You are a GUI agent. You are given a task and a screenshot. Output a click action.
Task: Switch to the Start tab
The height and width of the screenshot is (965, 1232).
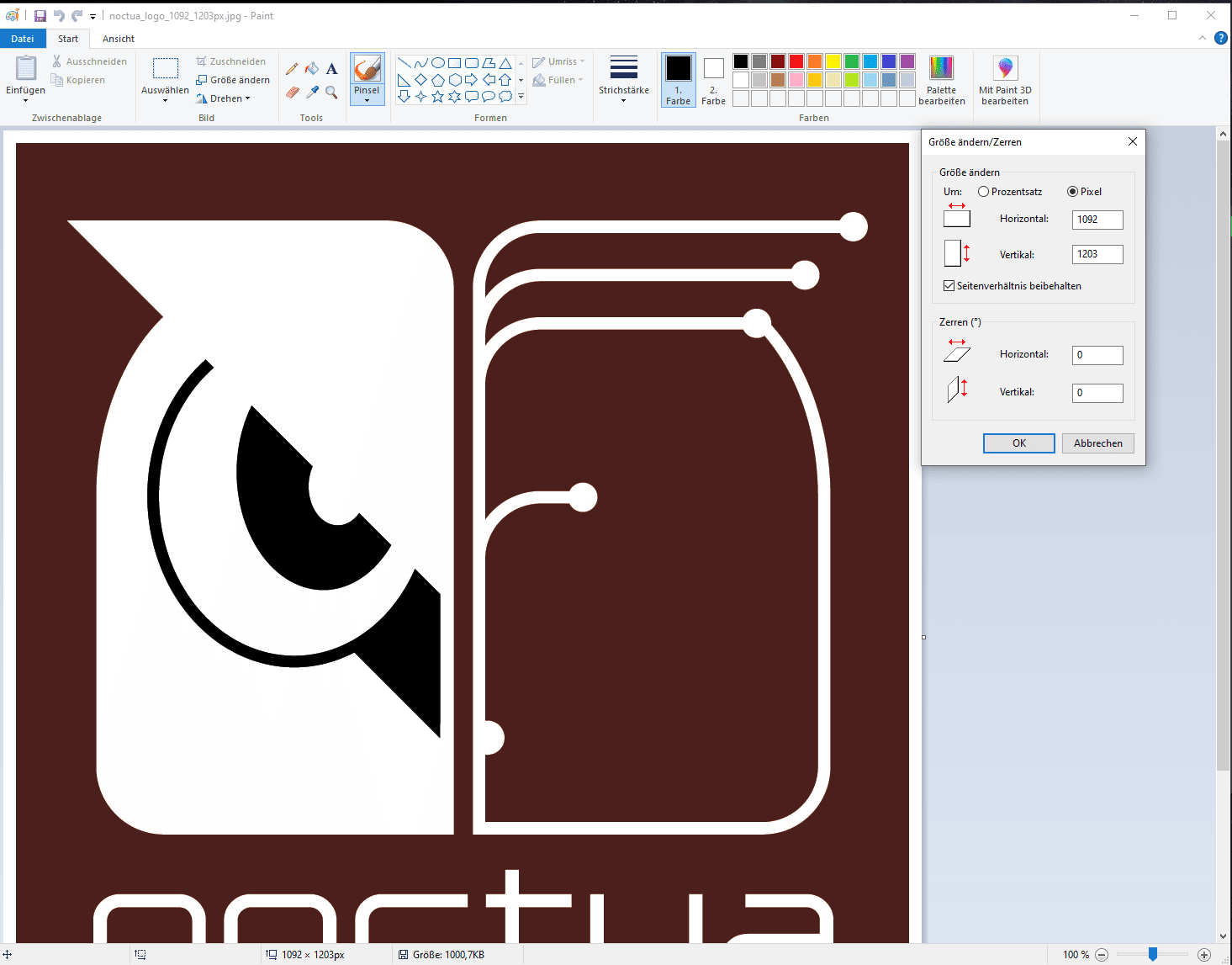click(x=68, y=39)
